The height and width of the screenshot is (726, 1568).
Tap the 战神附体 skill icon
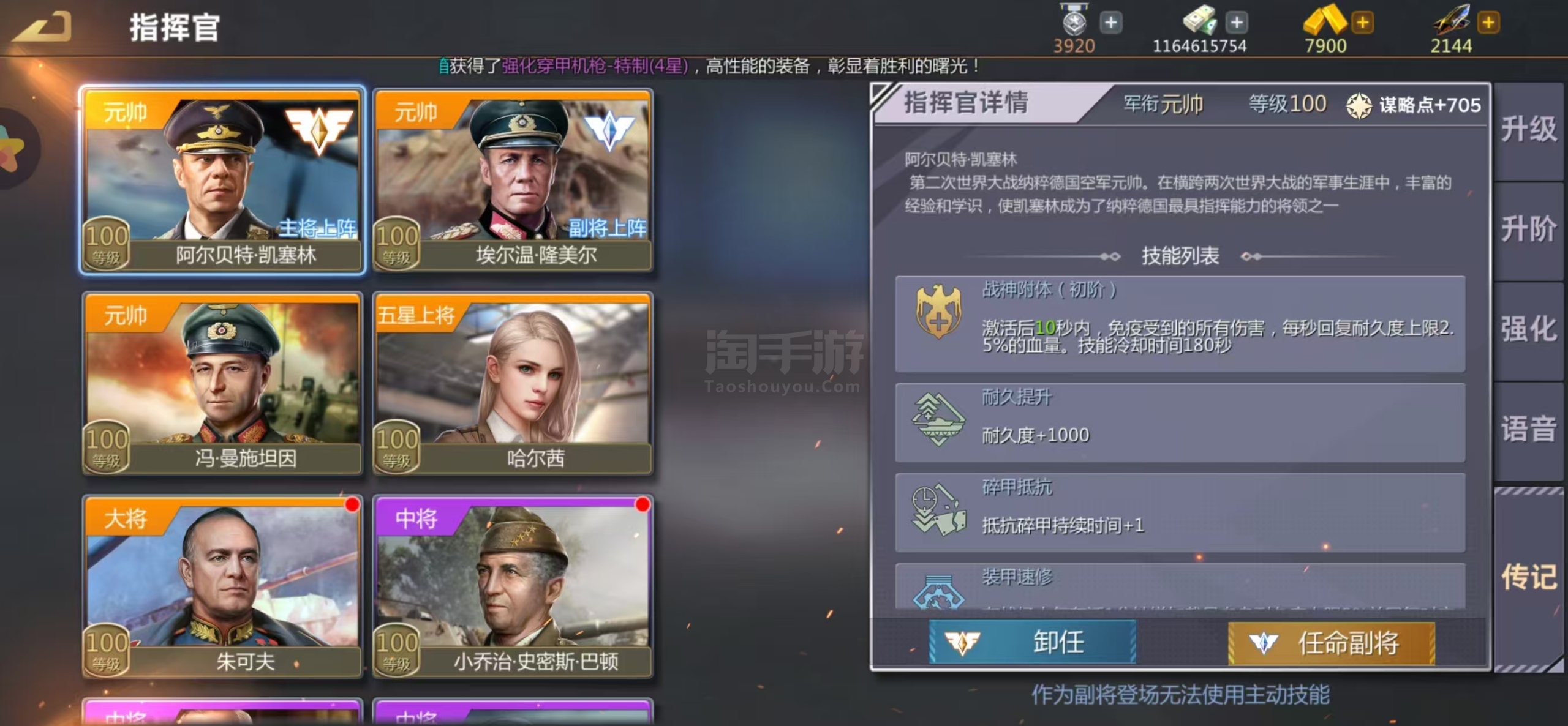tap(938, 312)
